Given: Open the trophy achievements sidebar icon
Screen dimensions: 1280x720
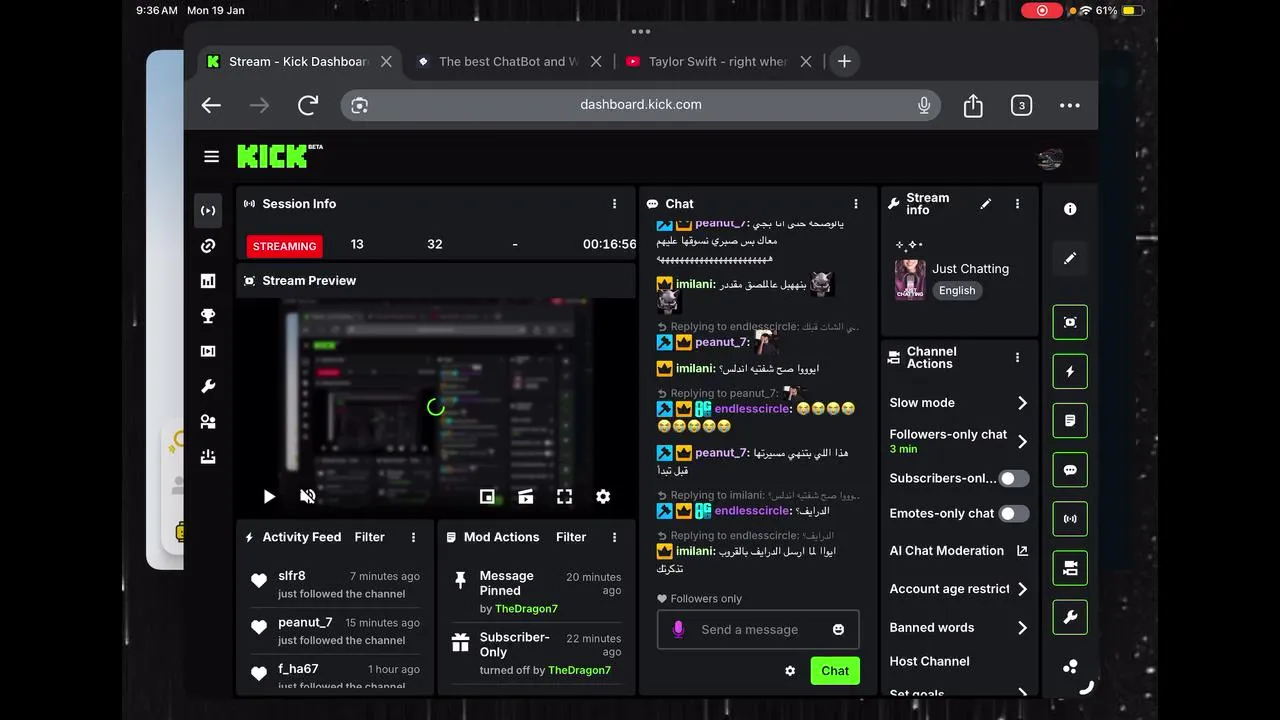Looking at the screenshot, I should point(208,316).
